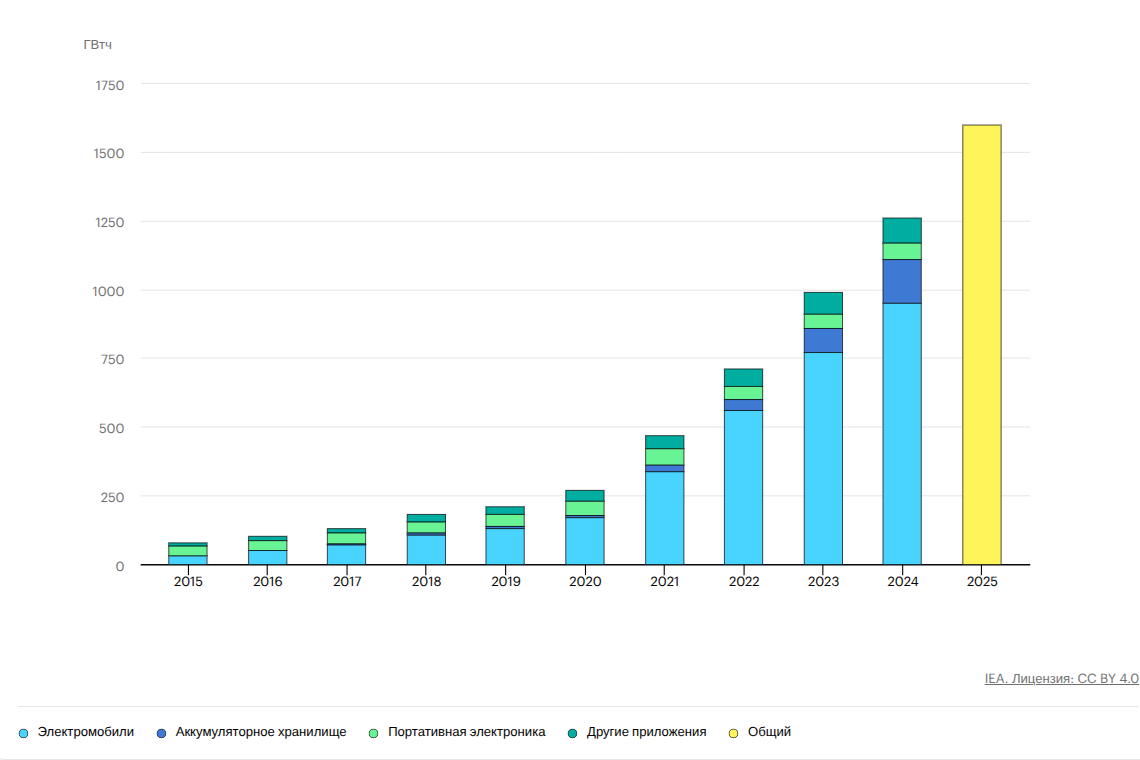Click light-green electronics segment of 2021 bar
This screenshot has height=760, width=1140.
(x=664, y=456)
